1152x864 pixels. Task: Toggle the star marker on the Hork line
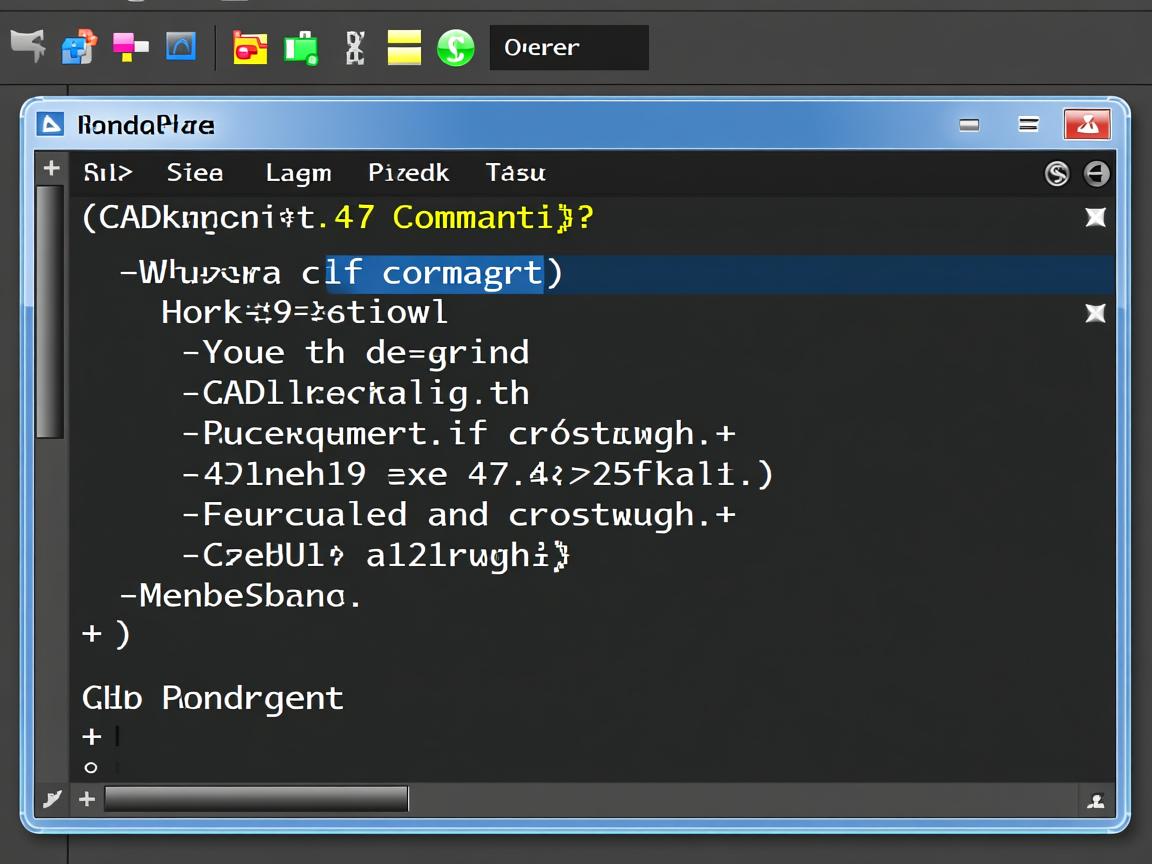coord(1096,313)
